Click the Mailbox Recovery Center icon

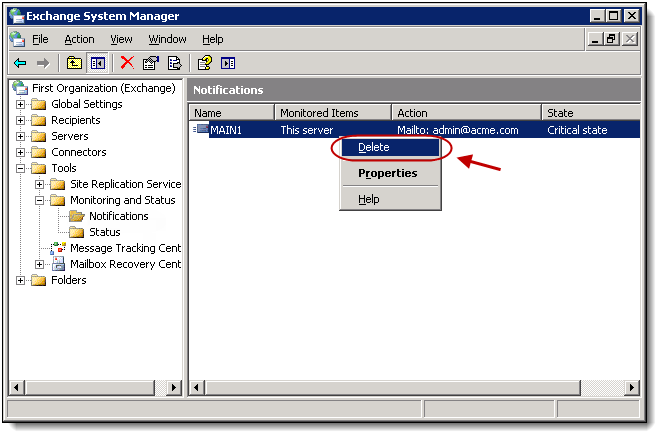coord(58,264)
